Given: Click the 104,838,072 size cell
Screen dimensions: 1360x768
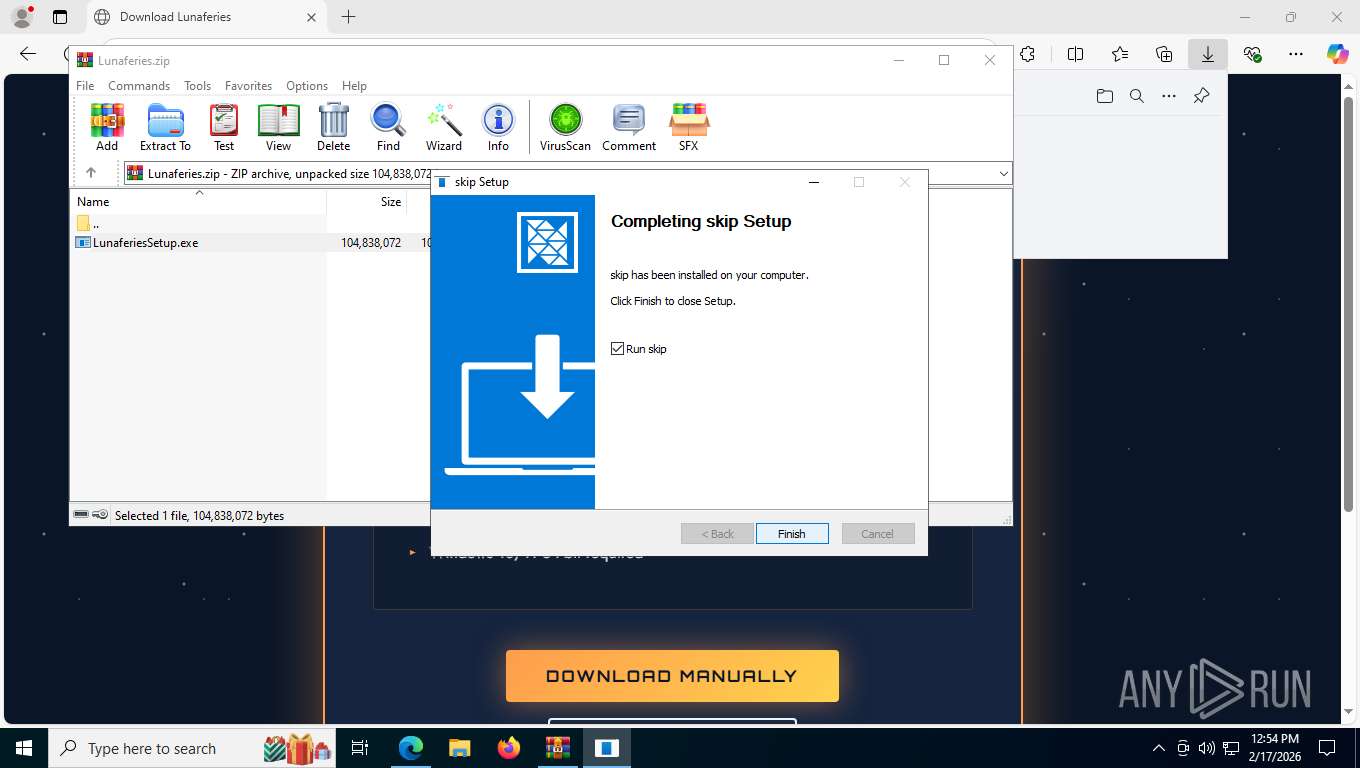Looking at the screenshot, I should [371, 243].
